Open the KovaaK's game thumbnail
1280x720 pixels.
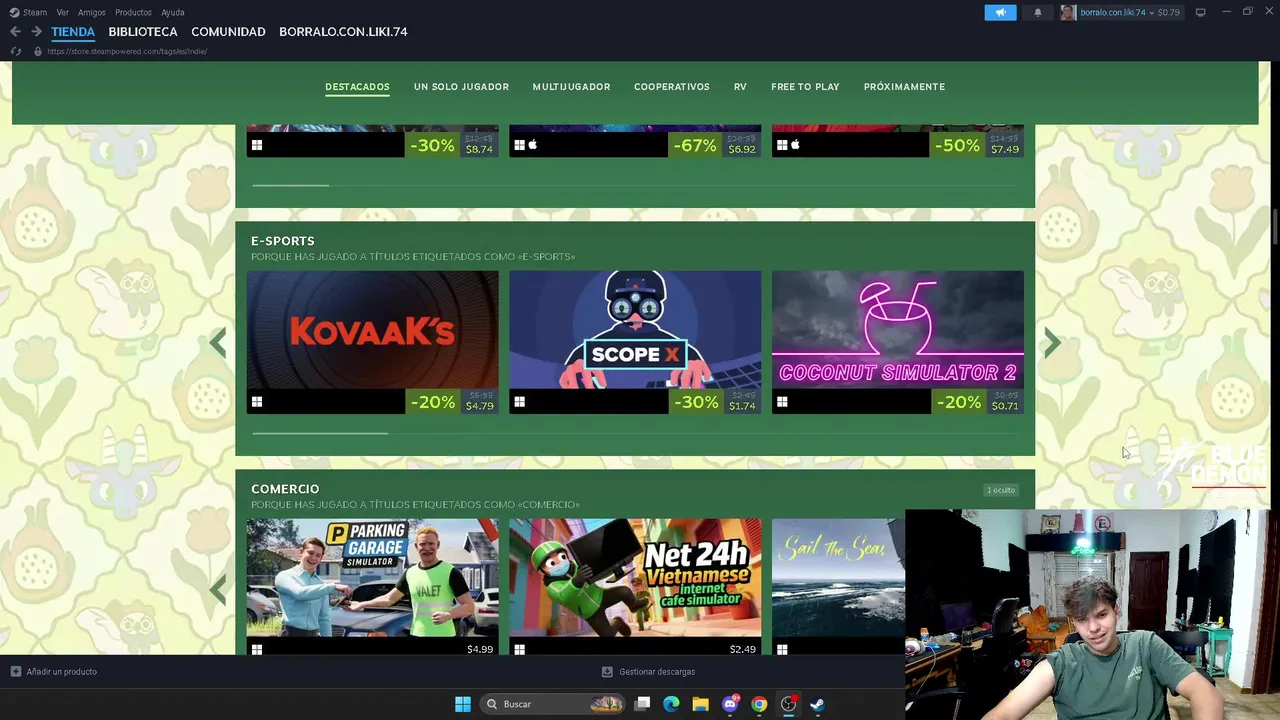click(x=372, y=330)
